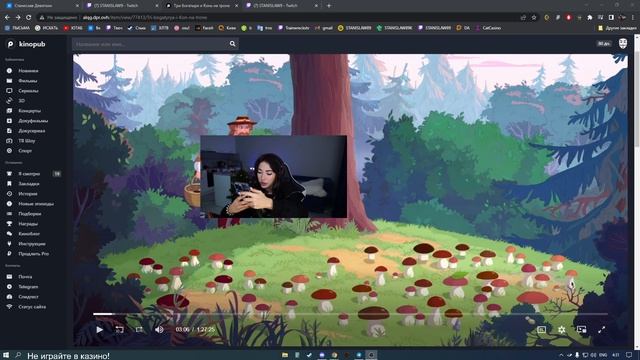The height and width of the screenshot is (360, 640).
Task: Click the Новые эпизоды icon
Action: click(x=9, y=204)
